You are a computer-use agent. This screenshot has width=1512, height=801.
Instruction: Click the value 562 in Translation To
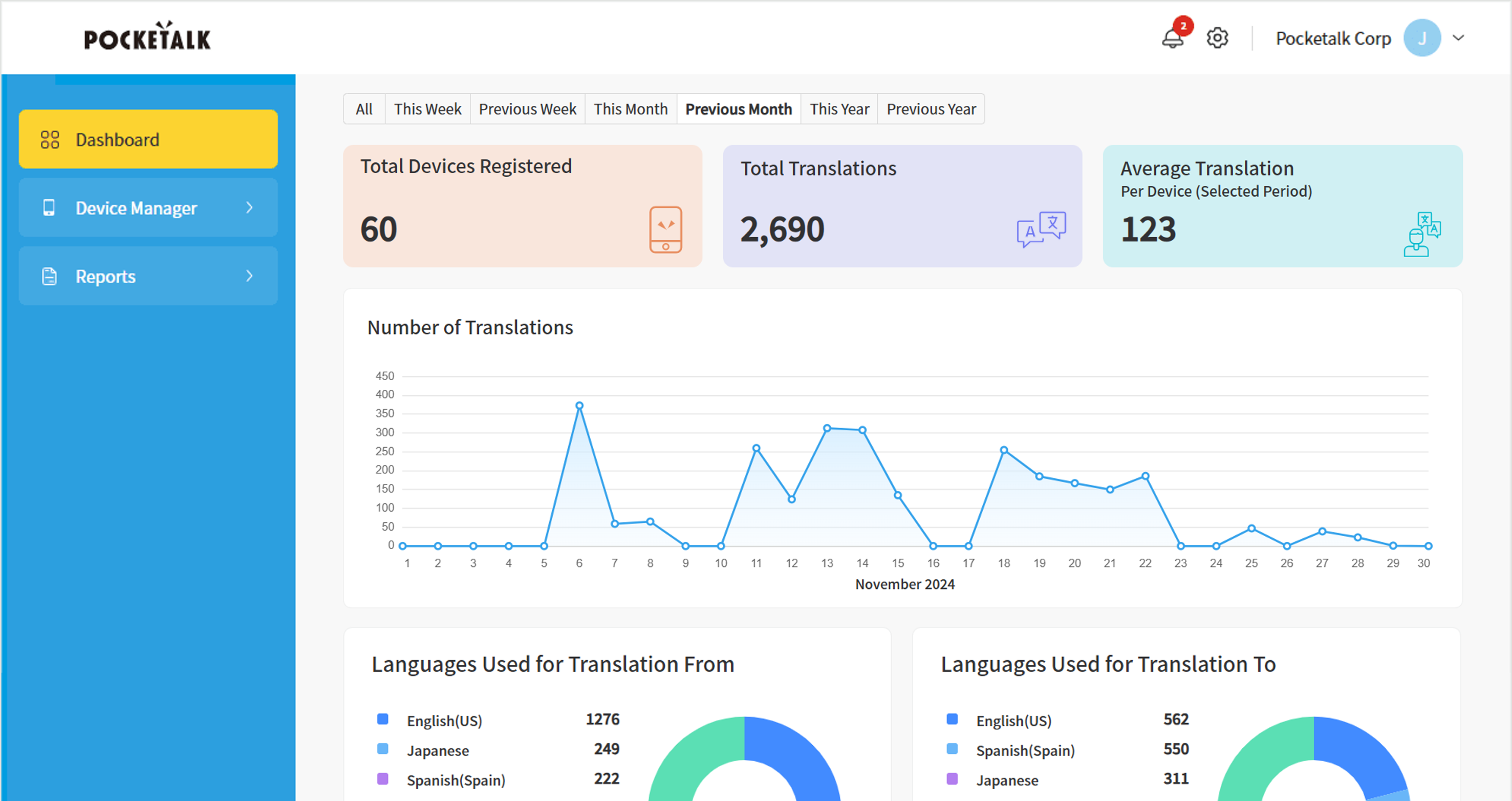click(1176, 719)
